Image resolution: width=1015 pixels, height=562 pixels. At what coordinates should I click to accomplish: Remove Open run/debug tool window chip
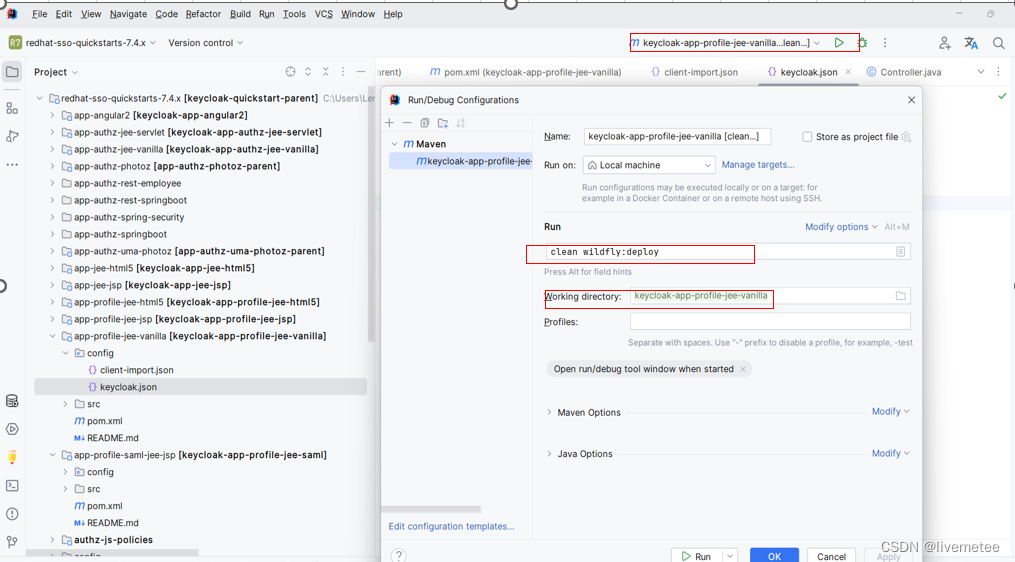tap(743, 369)
